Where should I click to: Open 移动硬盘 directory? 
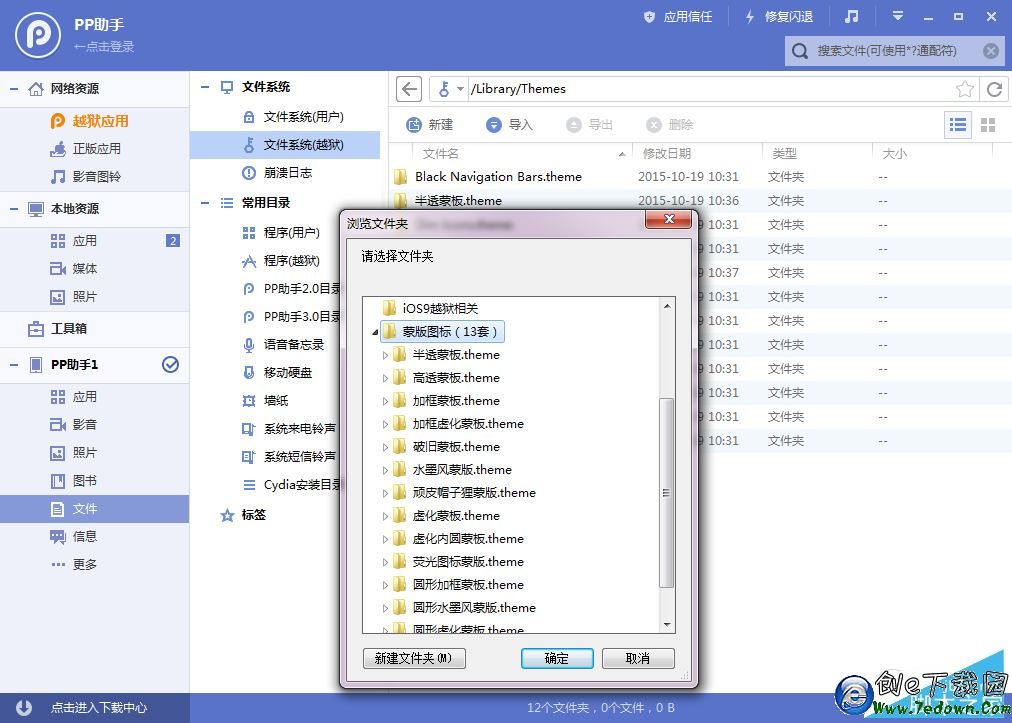tap(276, 372)
